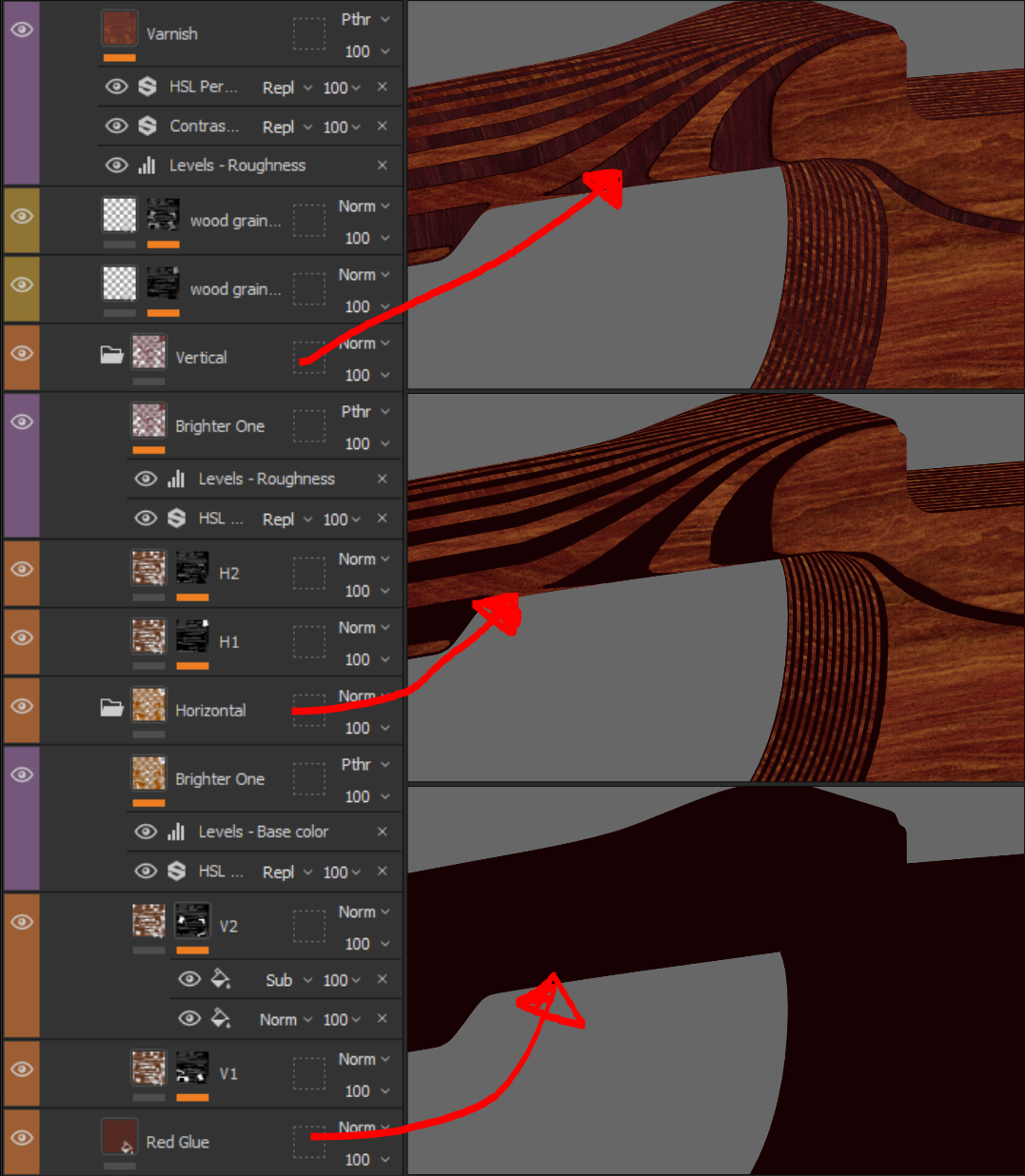Click the V1 layer content thumbnail

[148, 1068]
